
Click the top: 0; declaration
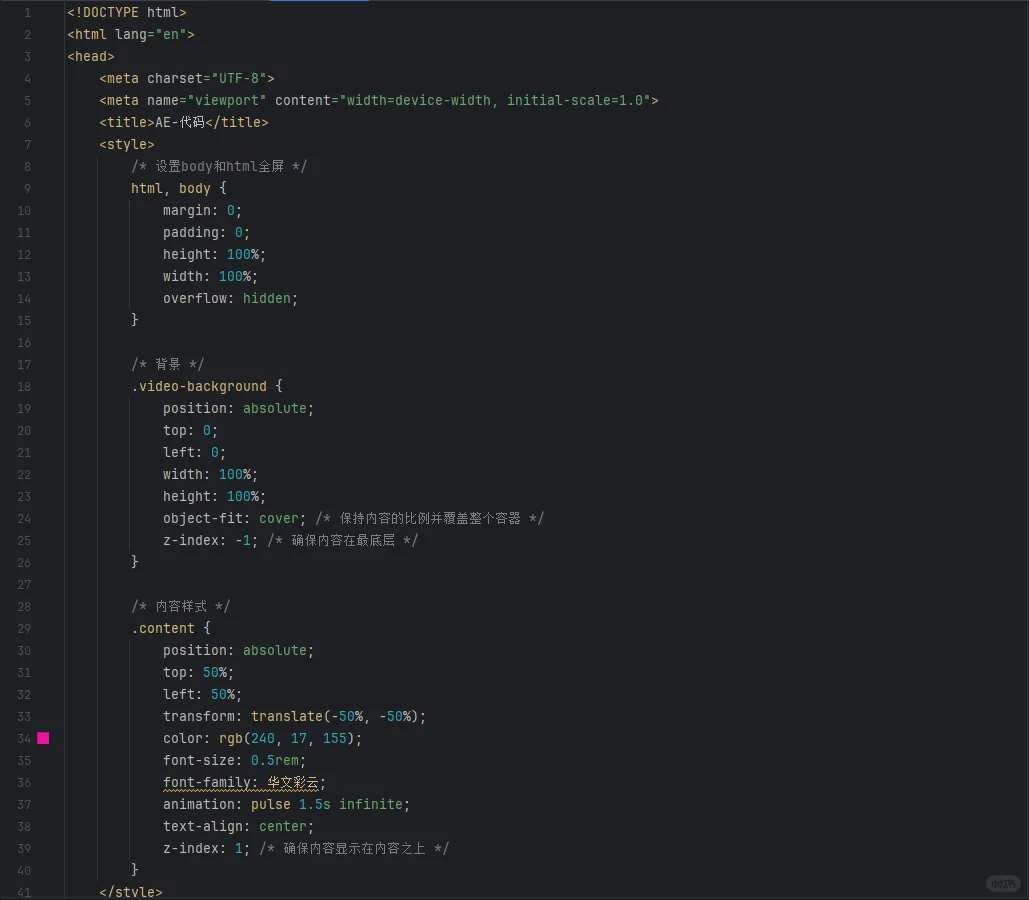191,430
